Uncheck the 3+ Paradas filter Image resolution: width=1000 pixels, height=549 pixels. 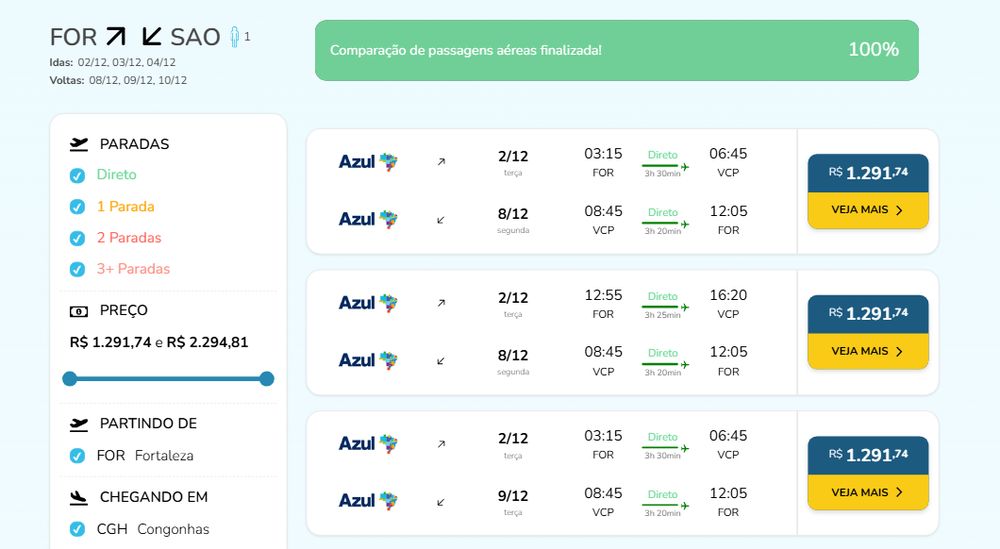77,269
